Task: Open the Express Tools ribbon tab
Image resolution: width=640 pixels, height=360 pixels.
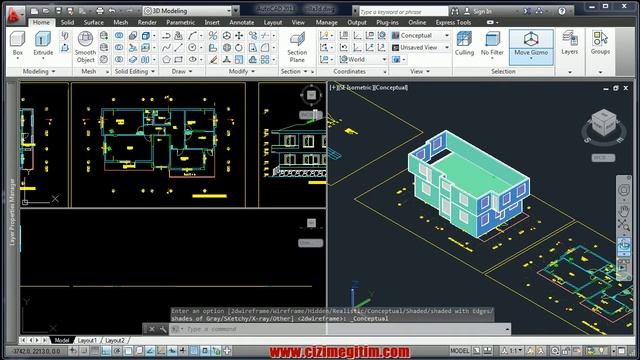Action: click(x=453, y=22)
